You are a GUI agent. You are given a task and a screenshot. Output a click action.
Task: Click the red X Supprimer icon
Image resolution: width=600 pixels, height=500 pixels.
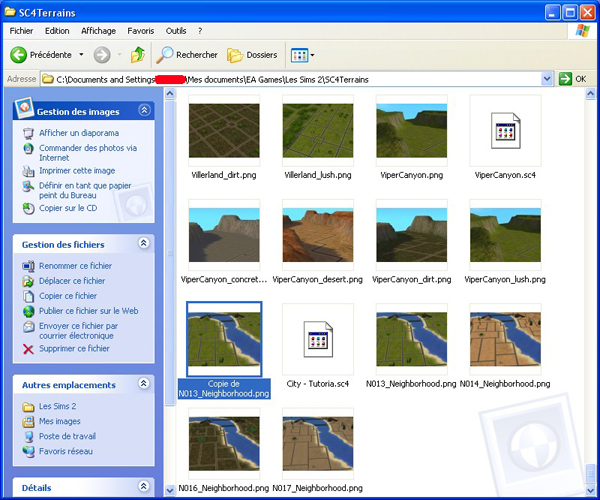(28, 349)
